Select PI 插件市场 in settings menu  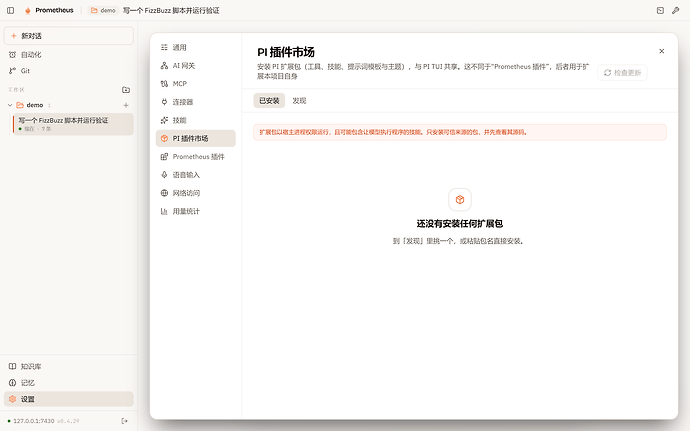pos(196,138)
